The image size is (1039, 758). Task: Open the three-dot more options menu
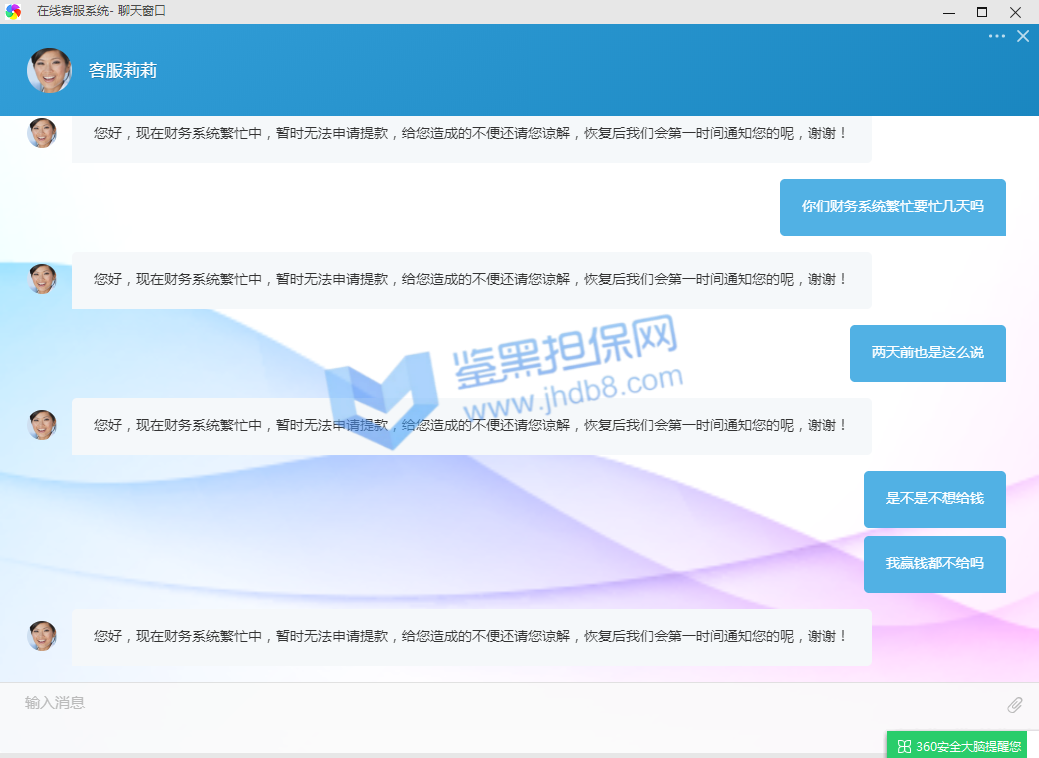point(997,36)
